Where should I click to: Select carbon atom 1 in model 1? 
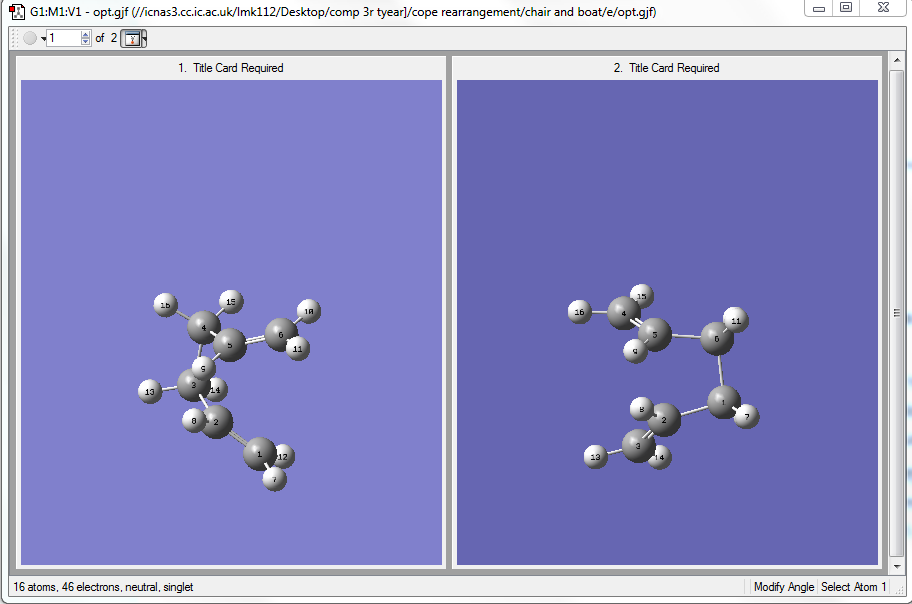tap(259, 454)
